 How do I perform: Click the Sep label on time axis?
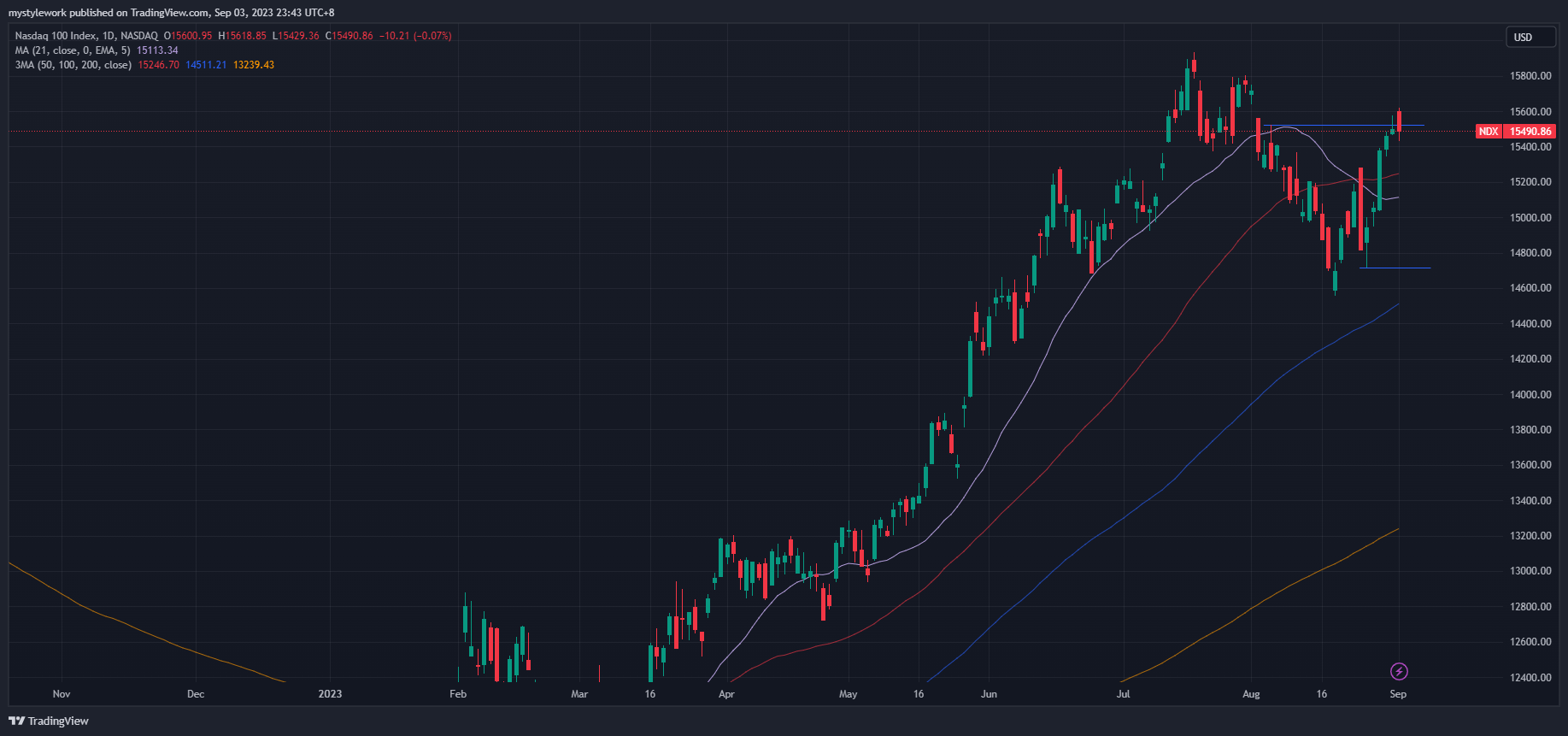click(x=1398, y=694)
